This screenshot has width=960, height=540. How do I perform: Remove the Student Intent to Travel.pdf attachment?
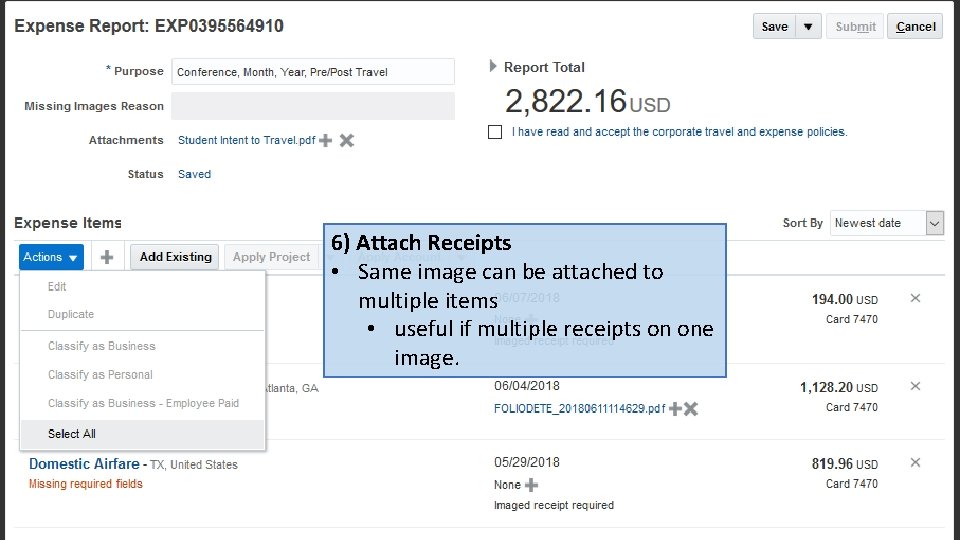[x=347, y=140]
